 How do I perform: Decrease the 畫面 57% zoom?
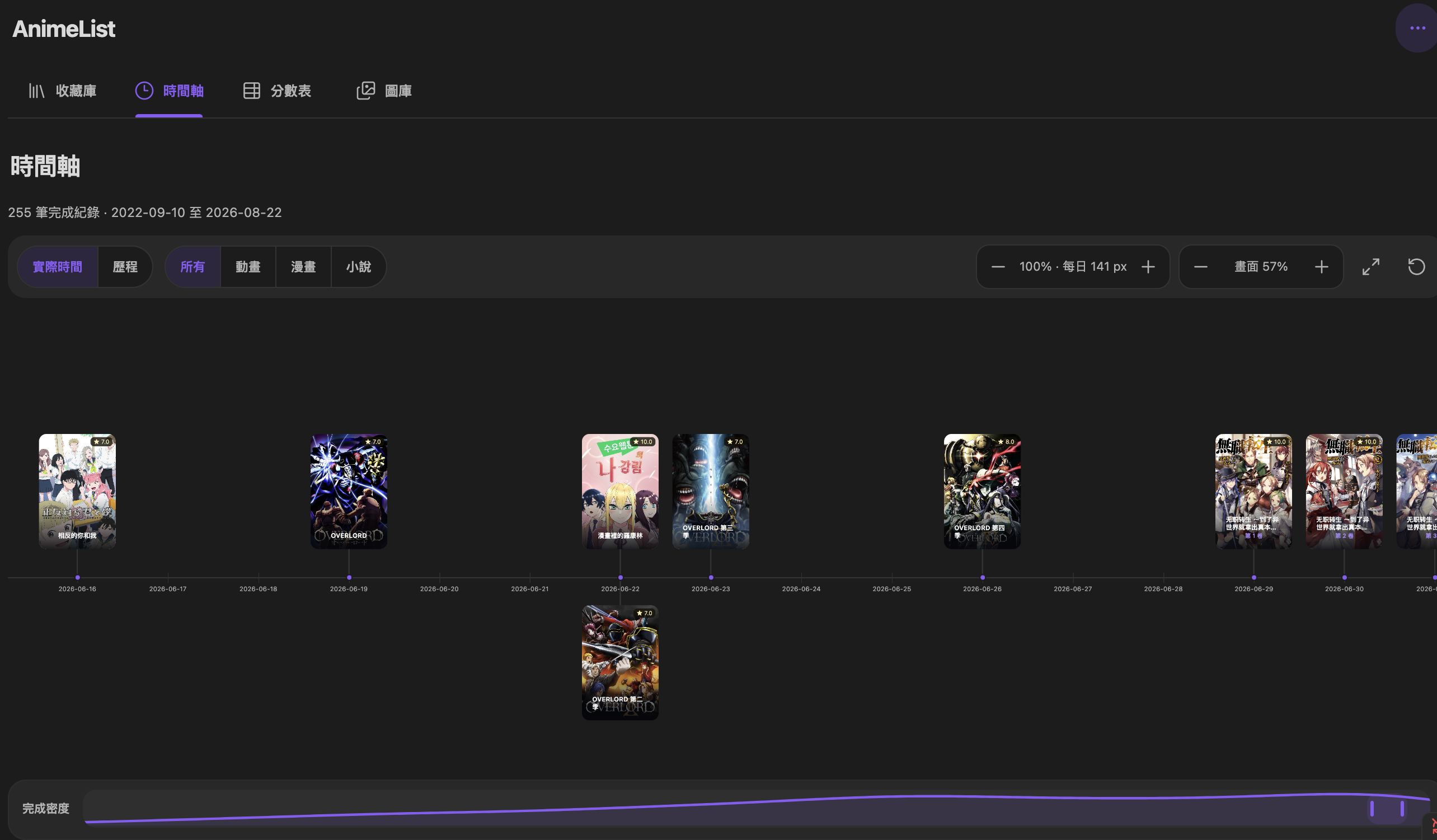pyautogui.click(x=1200, y=267)
